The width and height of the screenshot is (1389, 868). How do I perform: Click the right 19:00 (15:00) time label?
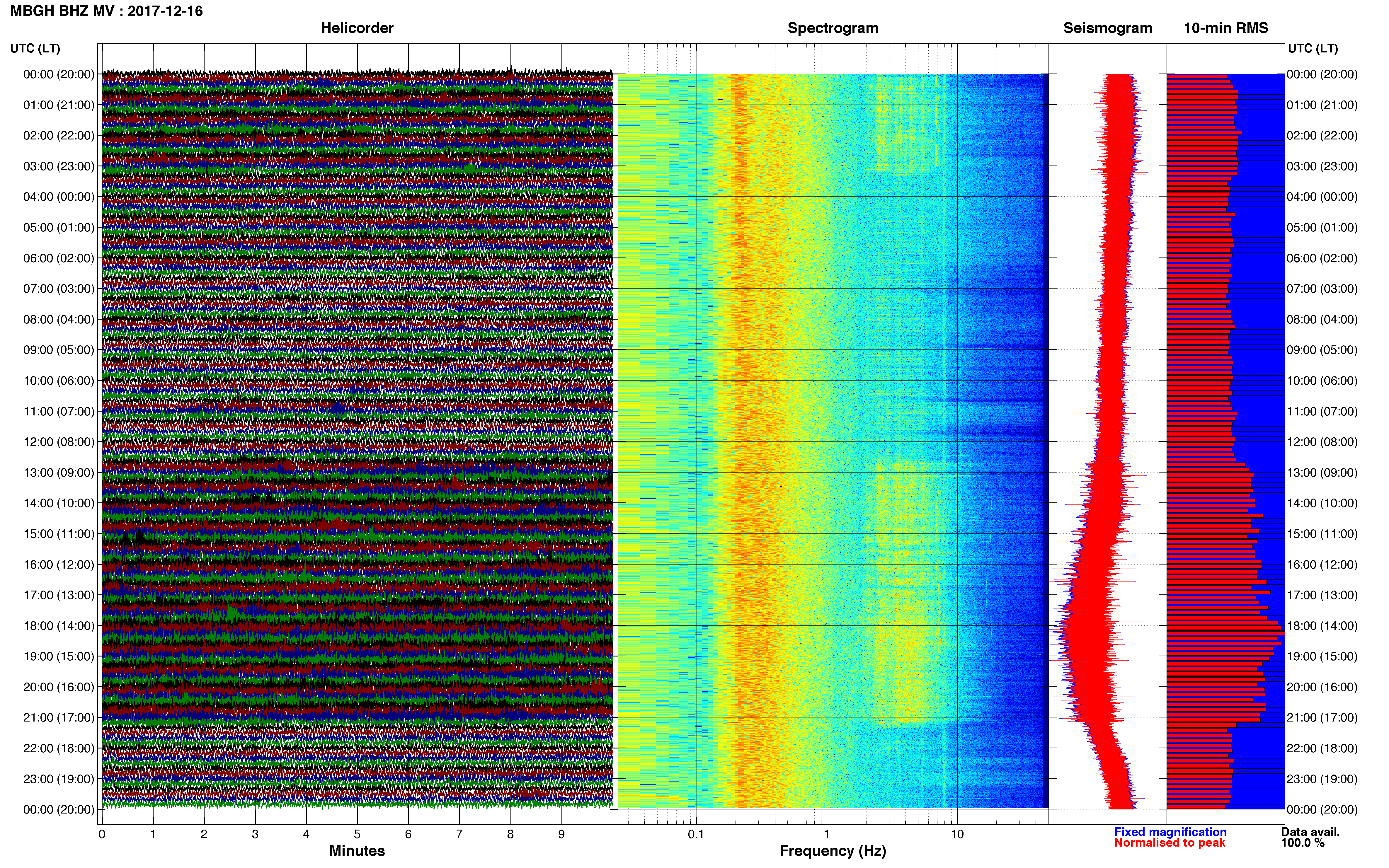tap(1322, 656)
